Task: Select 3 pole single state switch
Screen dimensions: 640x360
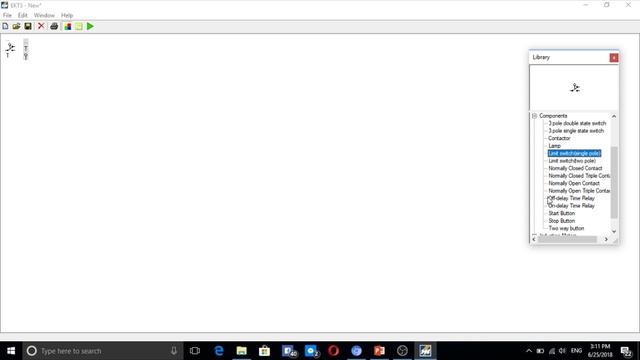Action: tap(576, 131)
